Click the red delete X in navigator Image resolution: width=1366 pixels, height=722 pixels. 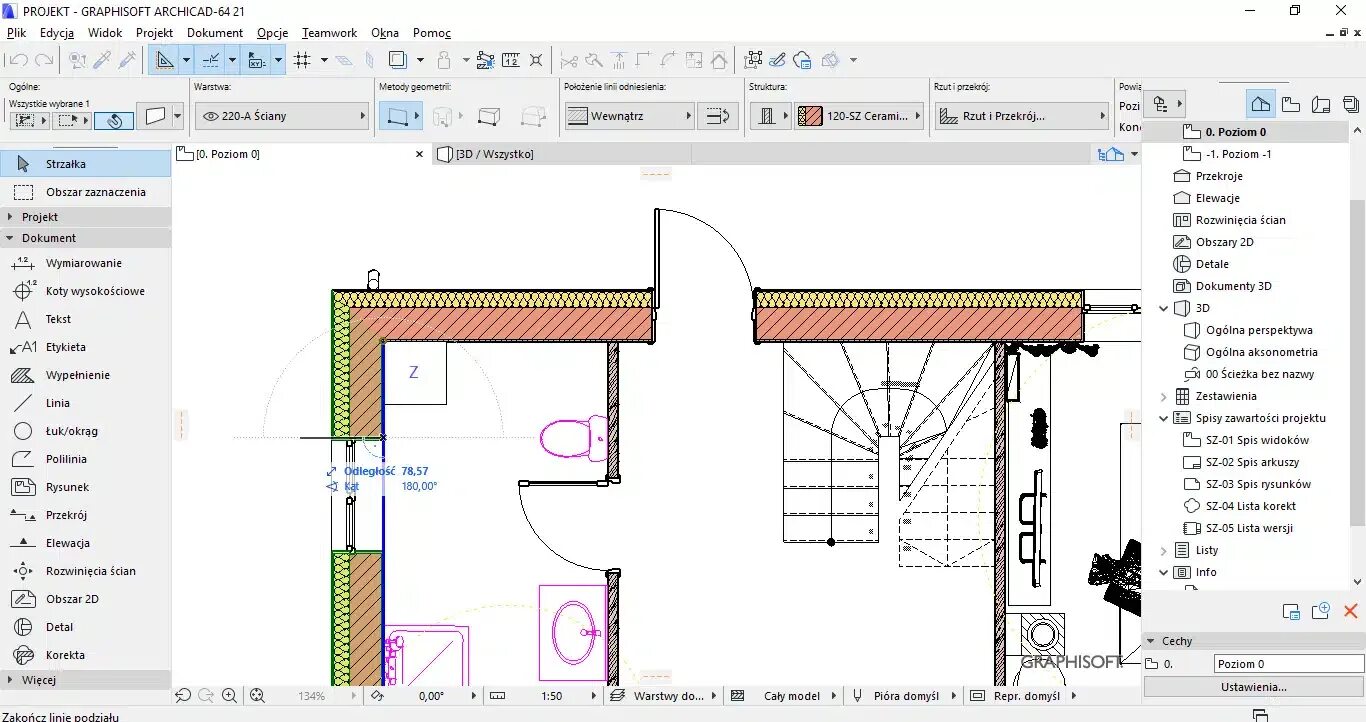1350,611
